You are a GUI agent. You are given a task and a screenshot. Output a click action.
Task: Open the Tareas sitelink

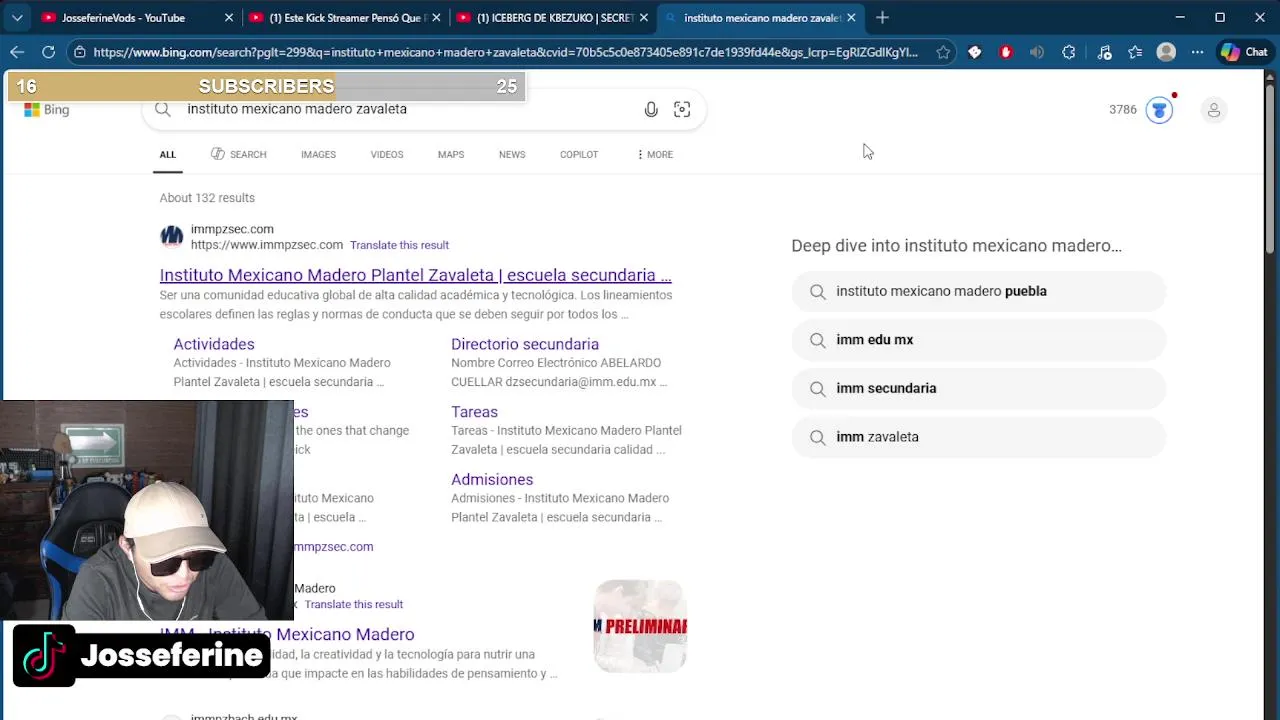point(474,412)
